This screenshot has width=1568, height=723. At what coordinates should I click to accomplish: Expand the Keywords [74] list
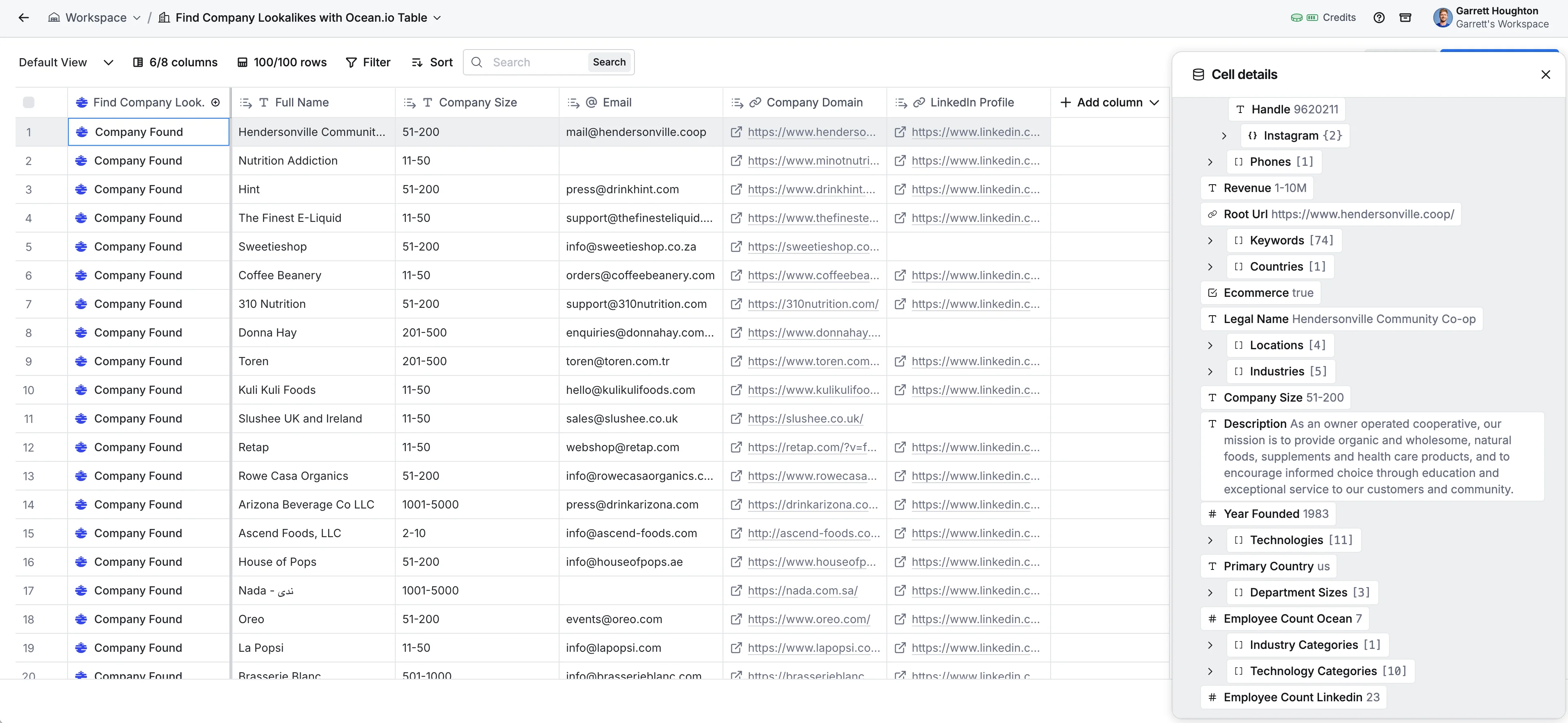[x=1210, y=240]
